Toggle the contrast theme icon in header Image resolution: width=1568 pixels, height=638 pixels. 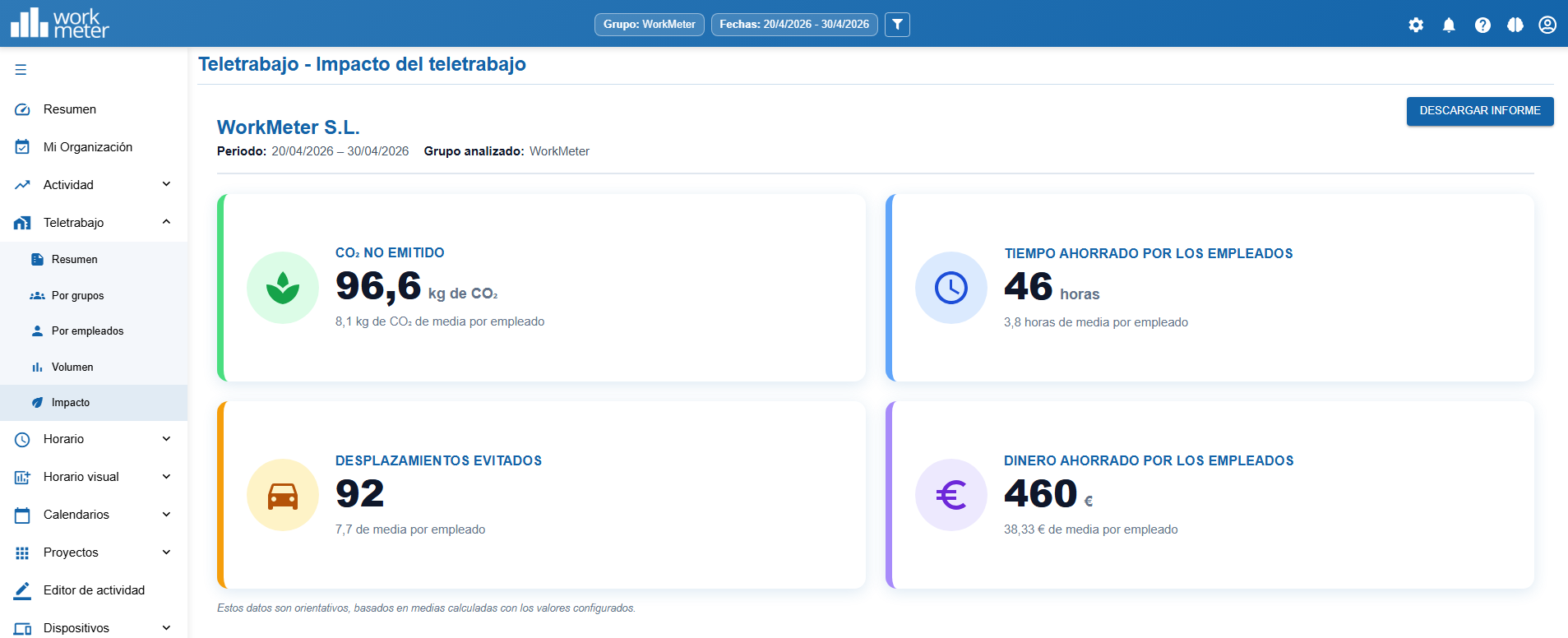coord(1515,25)
